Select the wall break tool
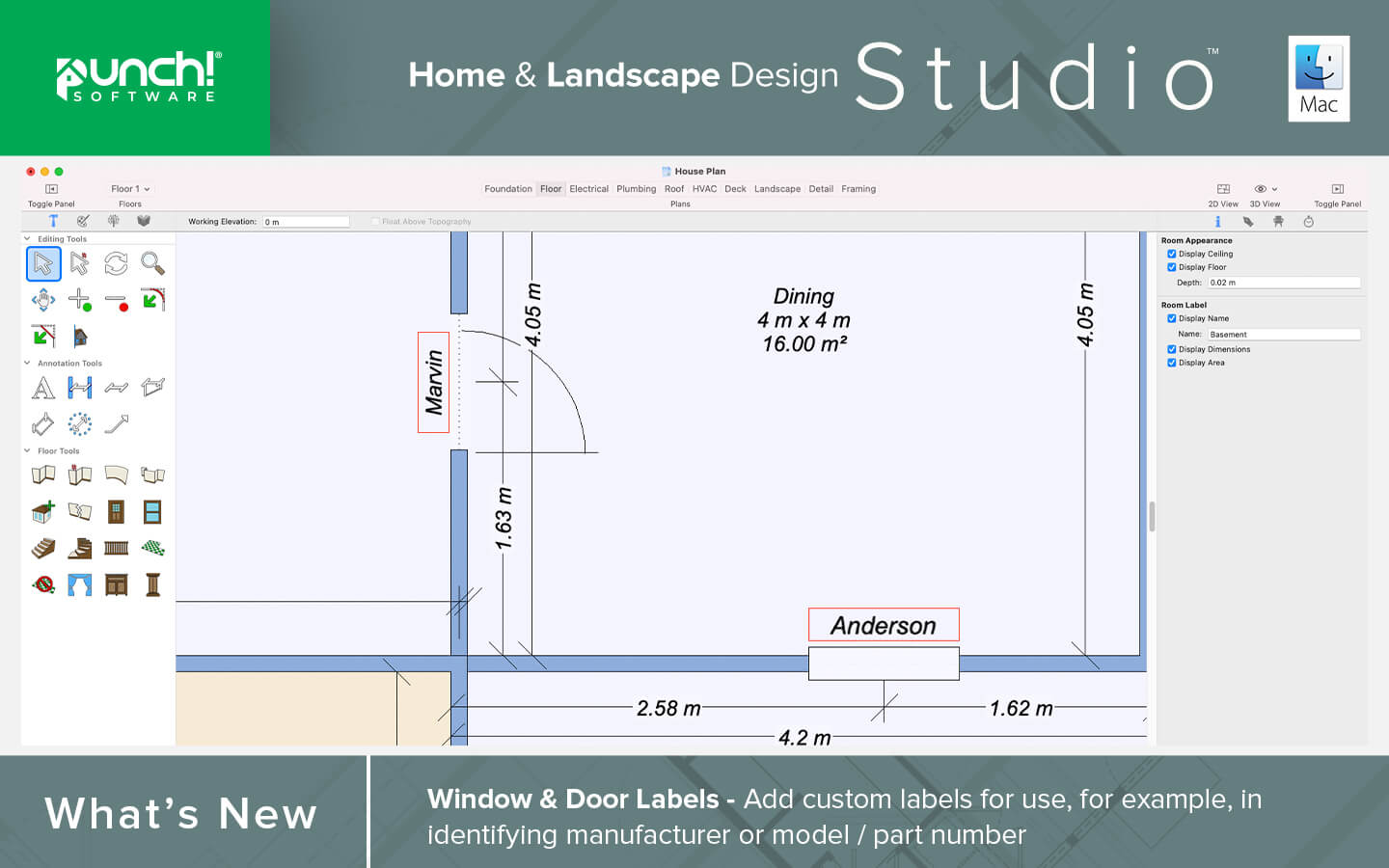 click(80, 511)
